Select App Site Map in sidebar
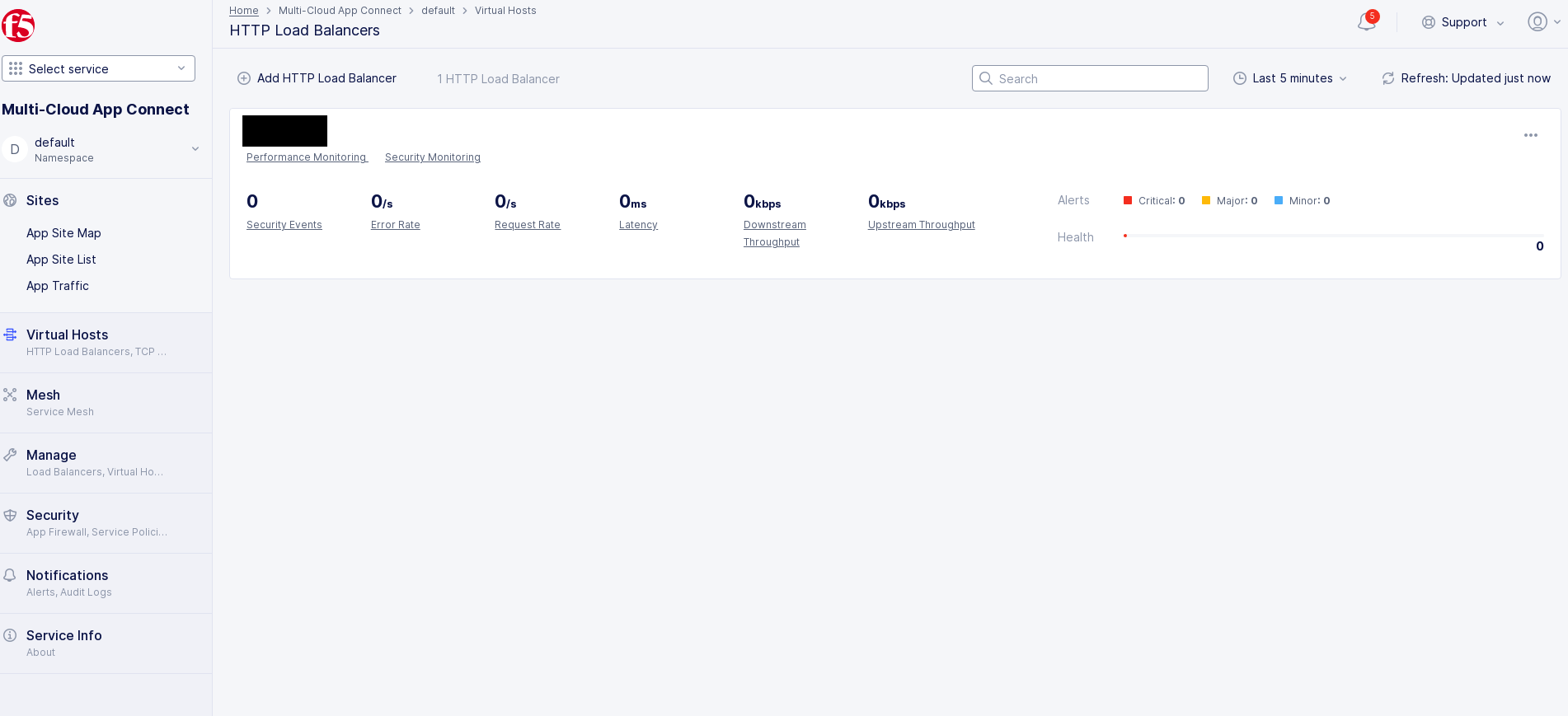The height and width of the screenshot is (716, 1568). pos(63,233)
